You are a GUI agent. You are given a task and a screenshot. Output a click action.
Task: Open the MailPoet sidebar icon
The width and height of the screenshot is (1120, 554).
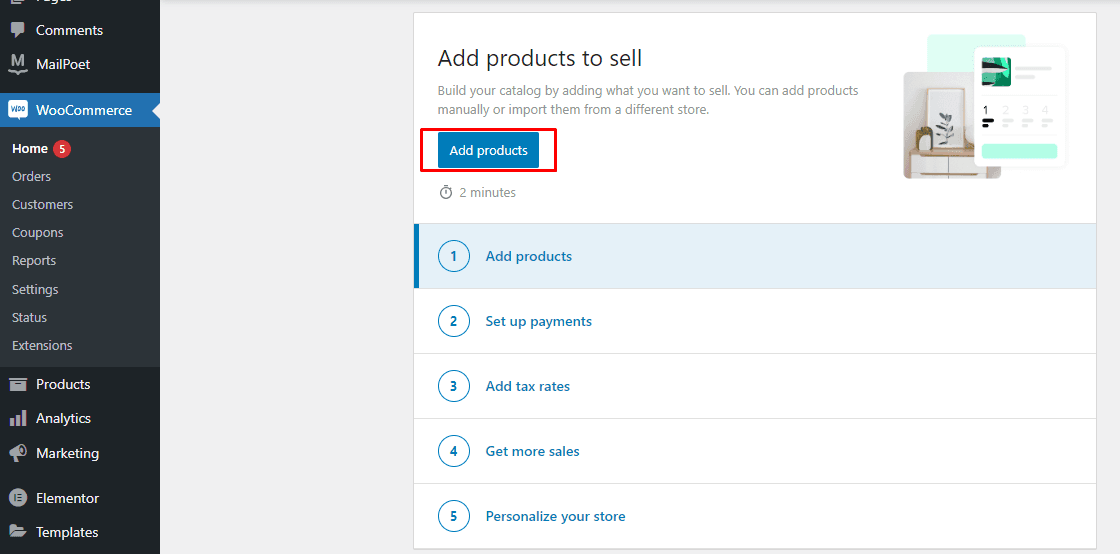[x=18, y=64]
